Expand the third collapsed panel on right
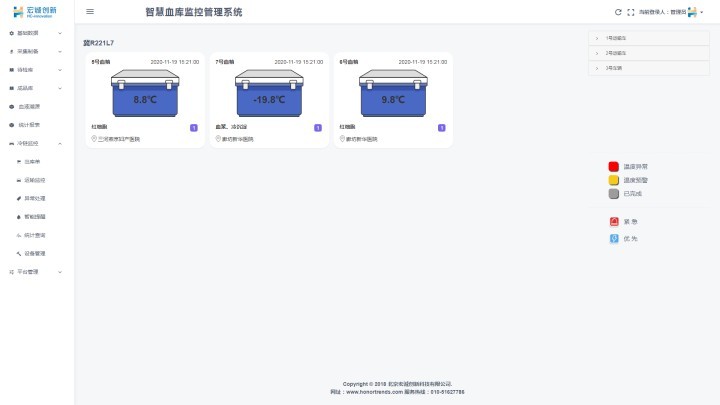 [648, 68]
